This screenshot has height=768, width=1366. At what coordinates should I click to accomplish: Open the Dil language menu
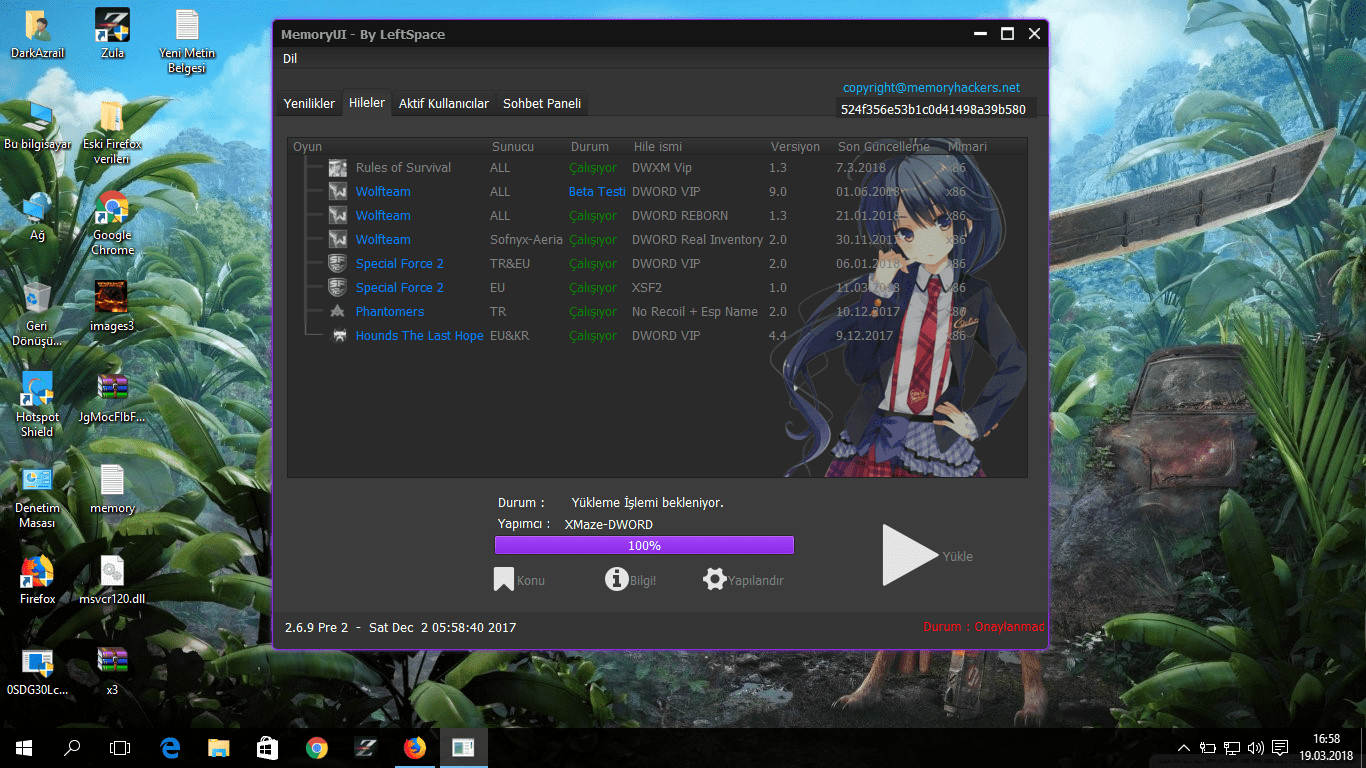click(x=290, y=59)
